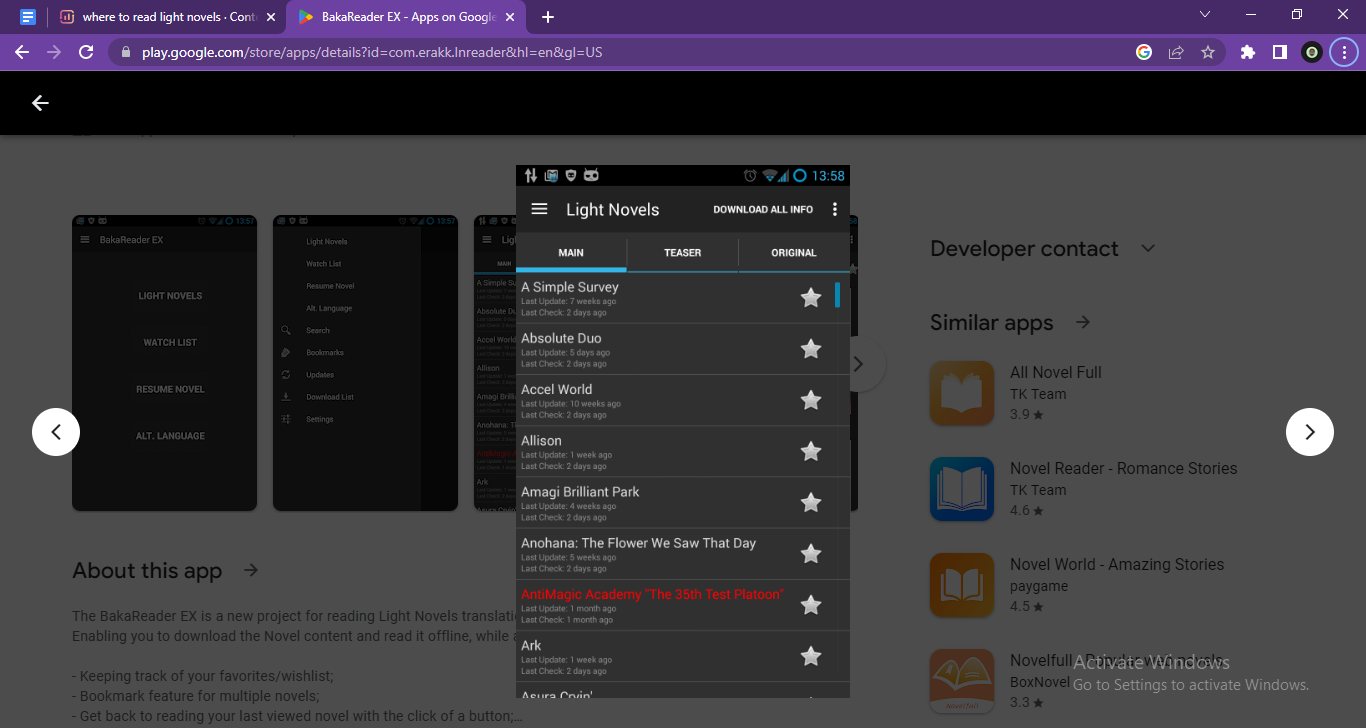Image resolution: width=1366 pixels, height=728 pixels.
Task: Show the previous screenshot with left round arrow
Action: coord(56,432)
